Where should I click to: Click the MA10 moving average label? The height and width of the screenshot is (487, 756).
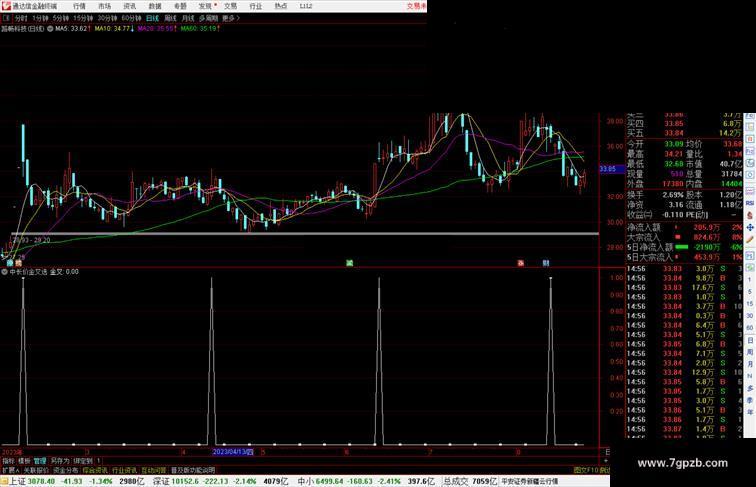pyautogui.click(x=114, y=29)
